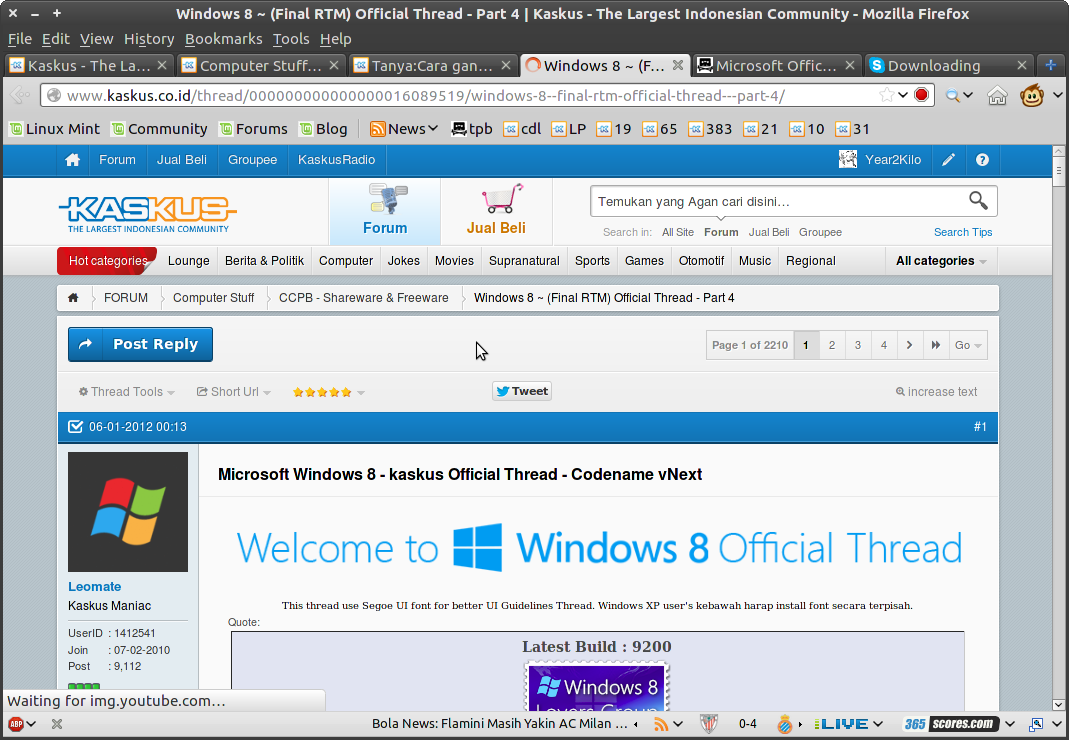Open the History menu
This screenshot has height=740, width=1069.
[149, 39]
